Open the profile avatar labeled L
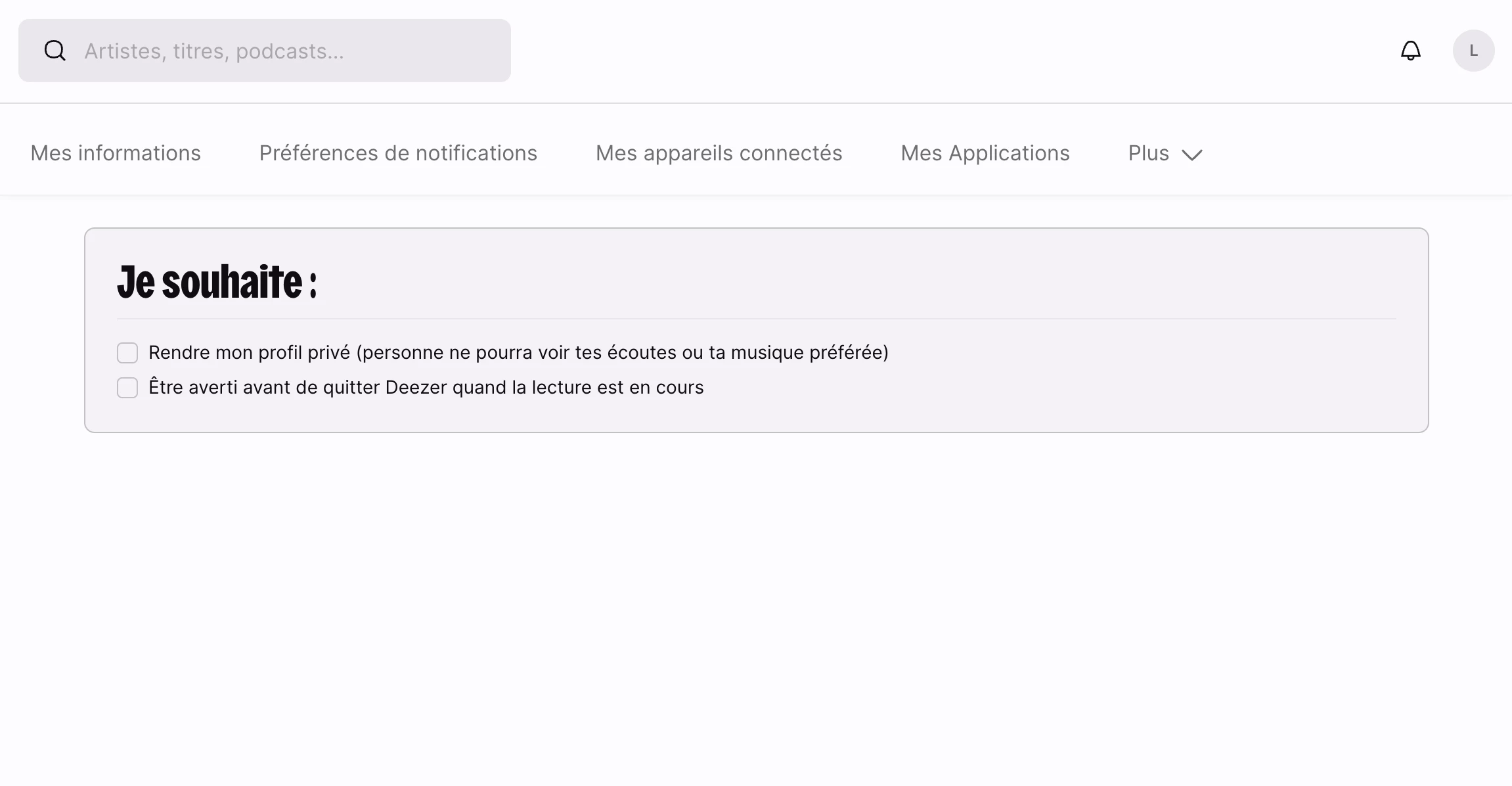Viewport: 1512px width, 786px height. tap(1473, 51)
